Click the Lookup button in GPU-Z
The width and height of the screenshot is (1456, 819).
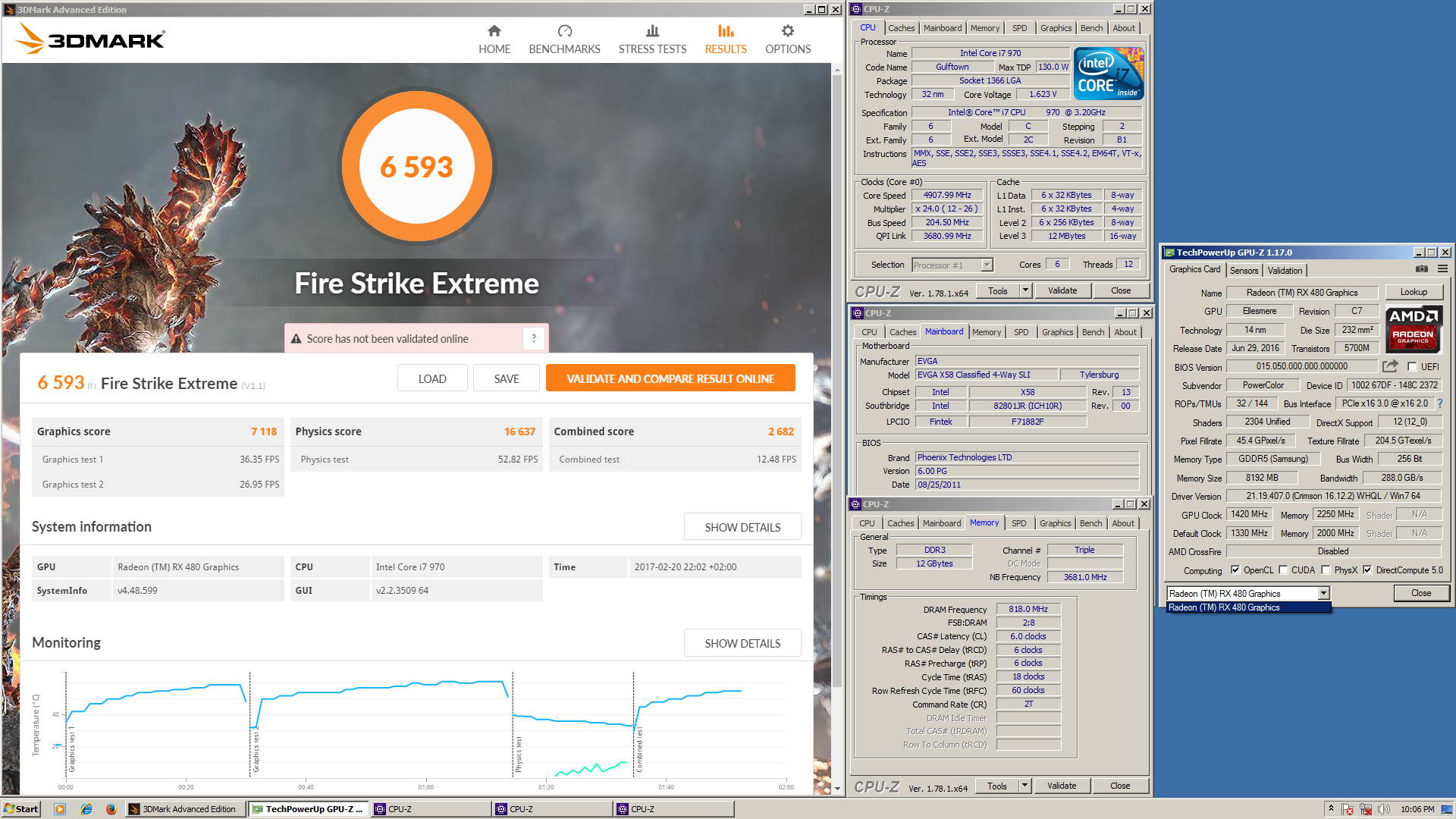[1414, 292]
